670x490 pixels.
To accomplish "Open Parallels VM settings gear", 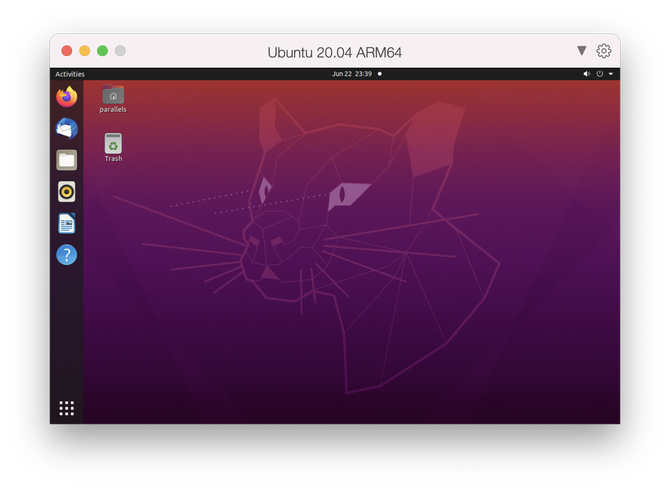I will point(604,51).
